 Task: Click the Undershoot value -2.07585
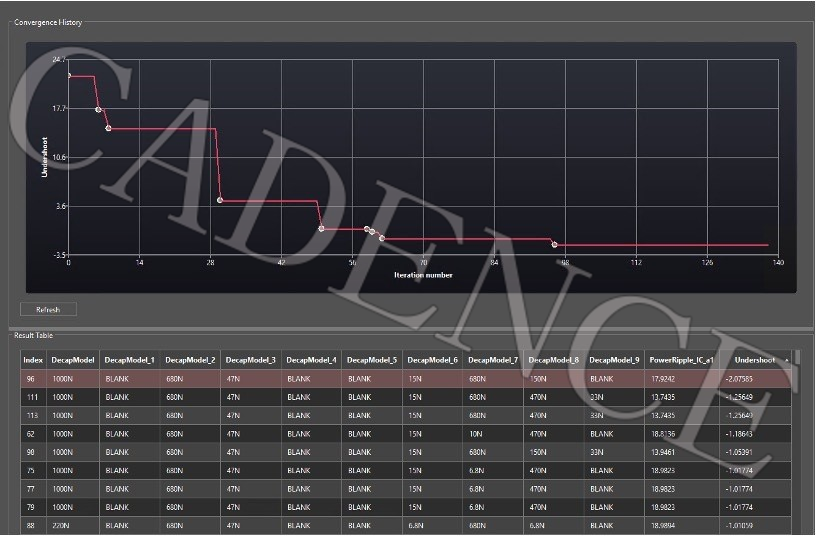(739, 379)
